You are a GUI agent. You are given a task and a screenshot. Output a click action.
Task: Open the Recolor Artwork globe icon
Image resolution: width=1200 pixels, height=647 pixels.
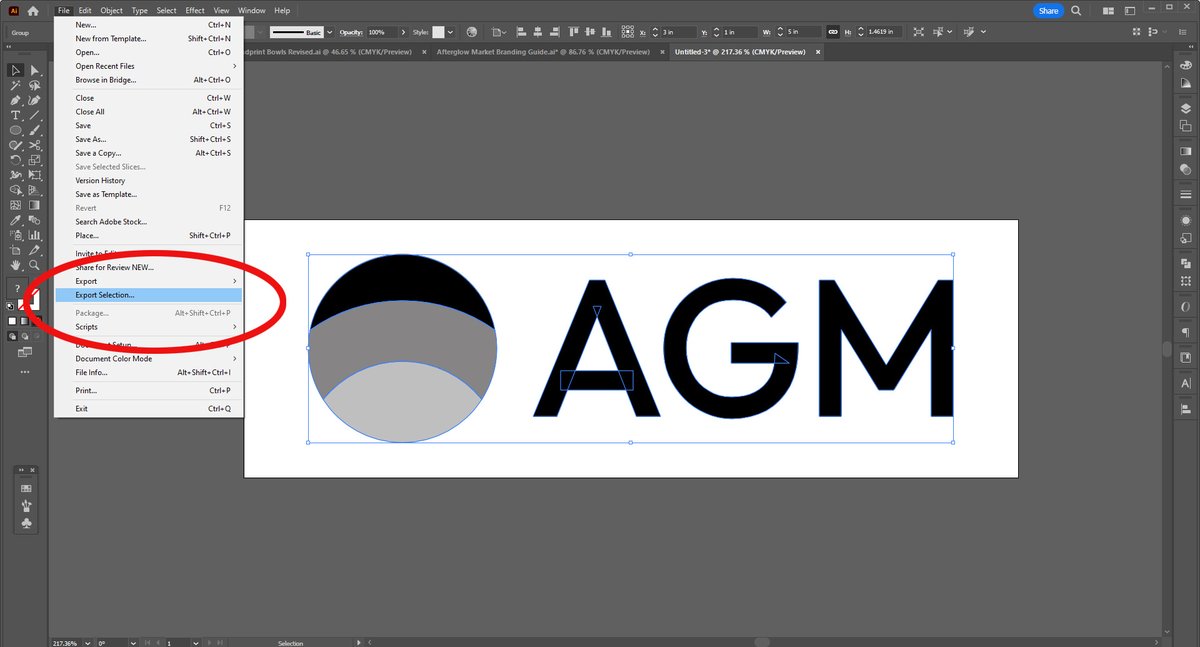tap(471, 32)
